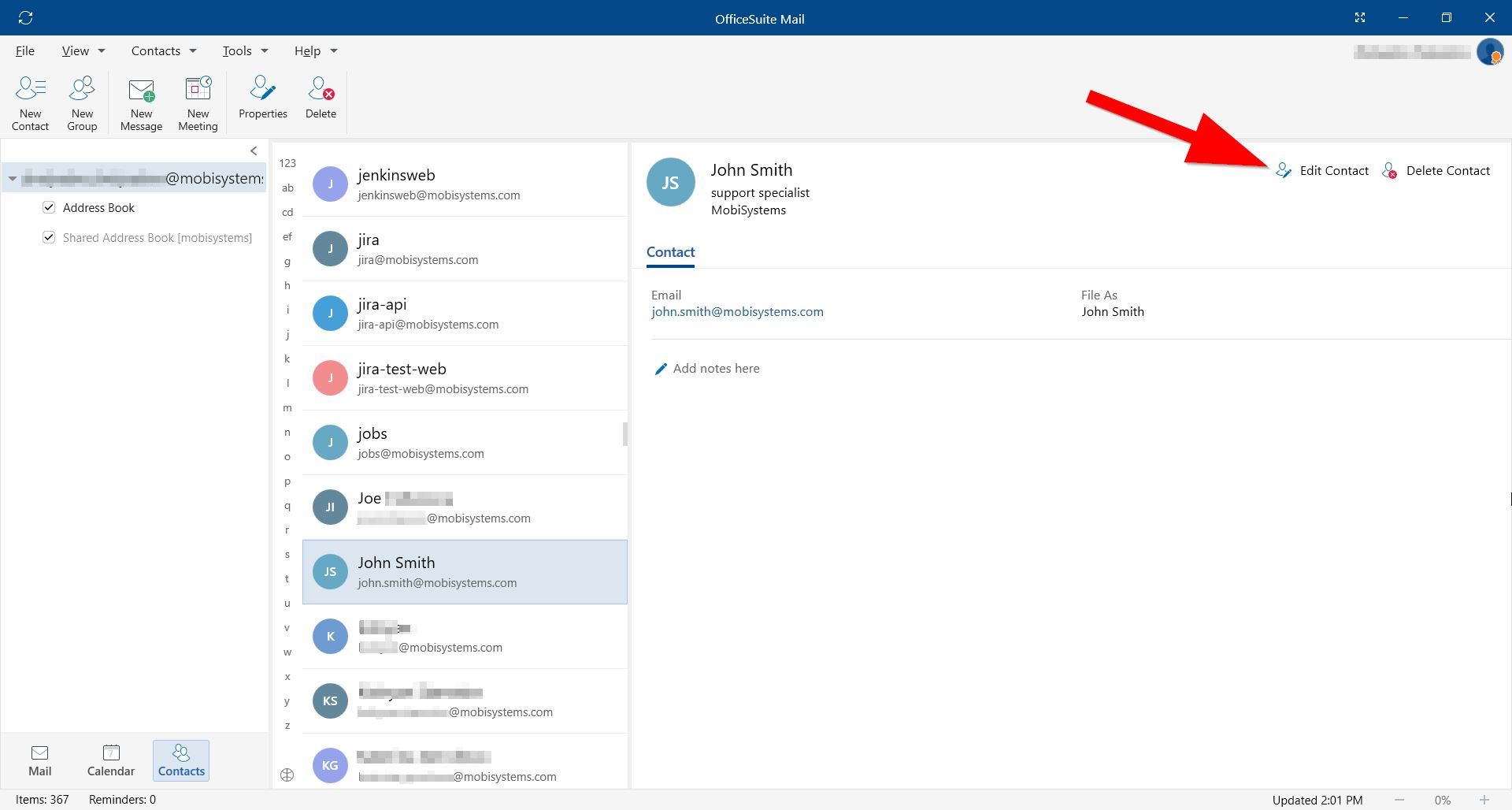Select the Contact tab in details pane
This screenshot has height=810, width=1512.
pos(671,252)
